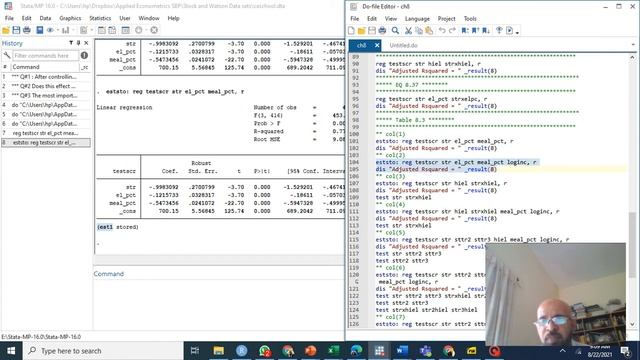Toggle the History filter alert (exclamation) button
The height and width of the screenshot is (360, 640).
pos(84,55)
